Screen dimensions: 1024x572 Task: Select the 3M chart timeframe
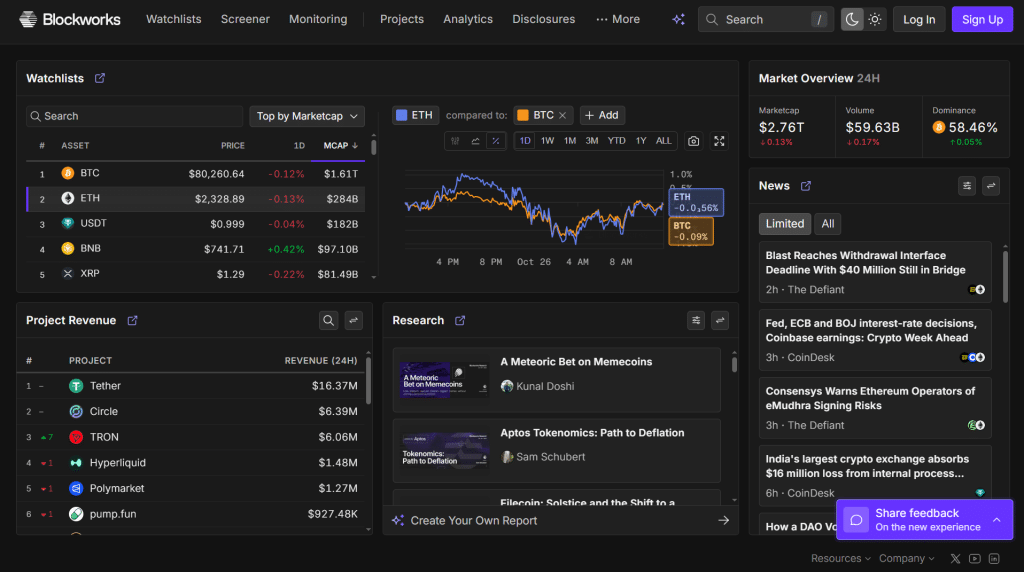pos(592,141)
